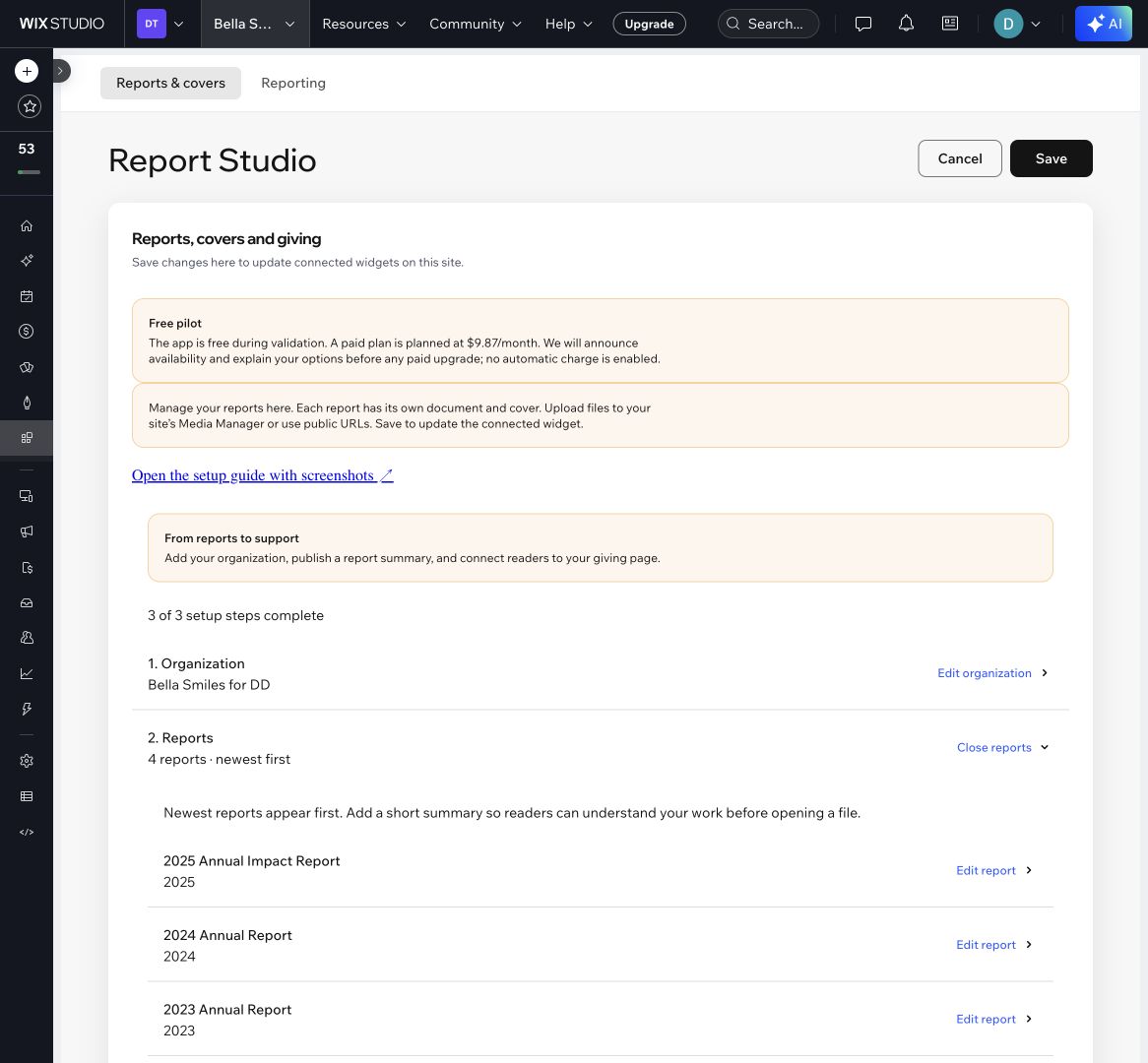This screenshot has height=1063, width=1148.
Task: Open the setup guide with screenshots link
Action: (262, 475)
